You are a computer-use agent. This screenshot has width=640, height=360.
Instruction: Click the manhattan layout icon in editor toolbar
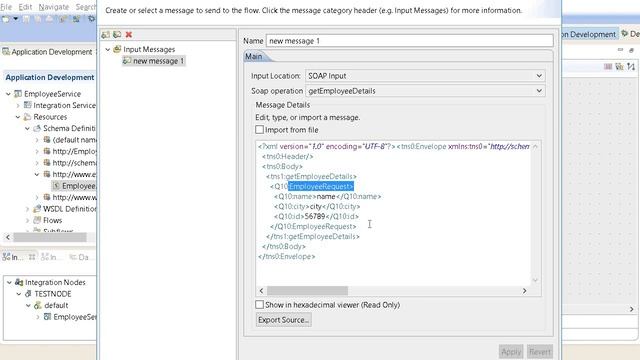[631, 66]
